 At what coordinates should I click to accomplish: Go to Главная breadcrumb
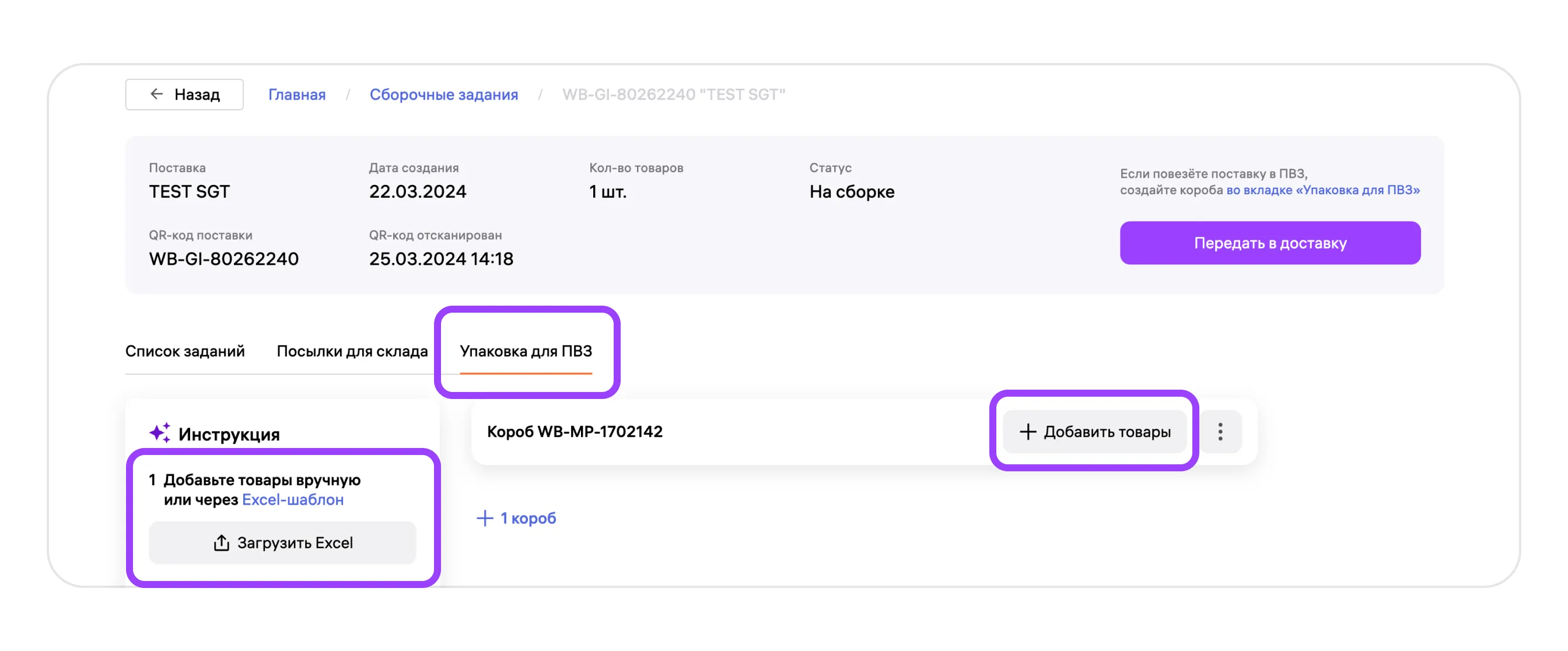click(x=297, y=94)
